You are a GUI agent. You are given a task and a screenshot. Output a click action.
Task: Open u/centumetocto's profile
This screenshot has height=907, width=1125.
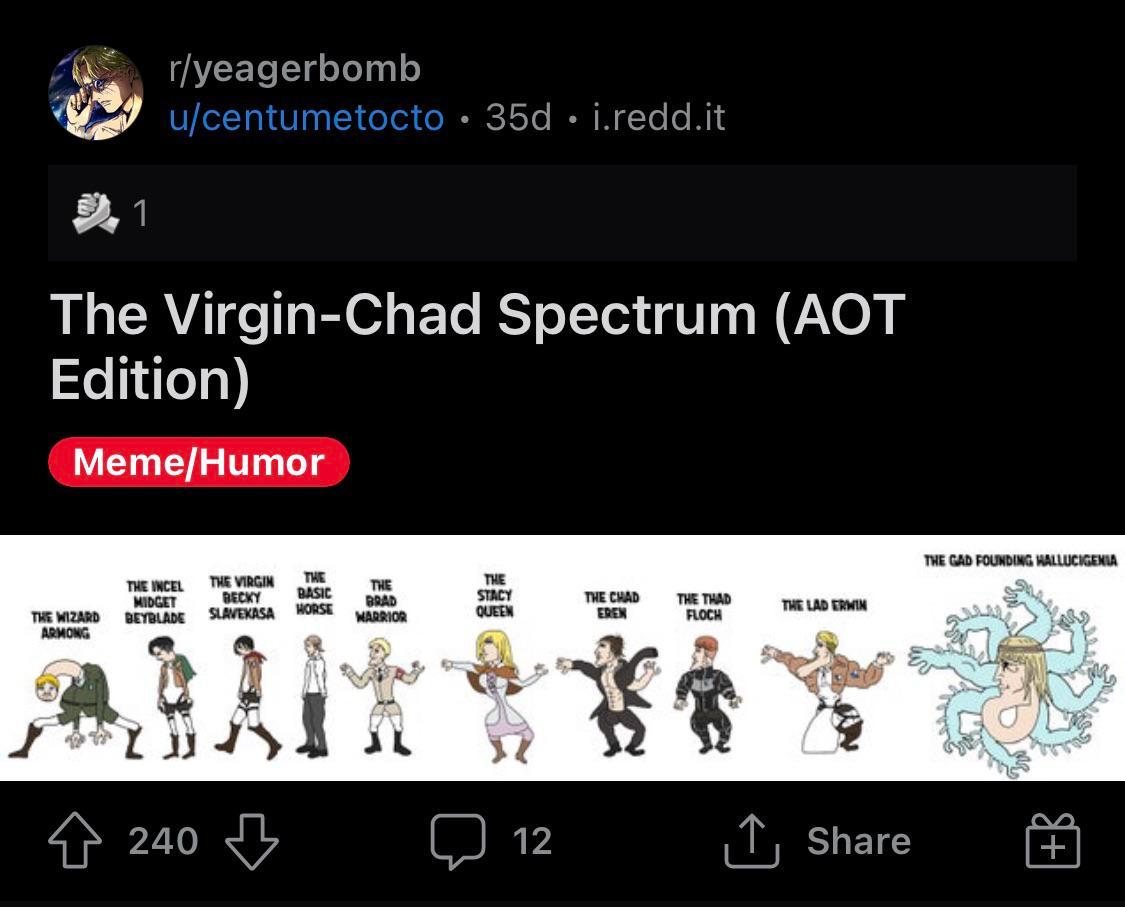click(x=306, y=118)
